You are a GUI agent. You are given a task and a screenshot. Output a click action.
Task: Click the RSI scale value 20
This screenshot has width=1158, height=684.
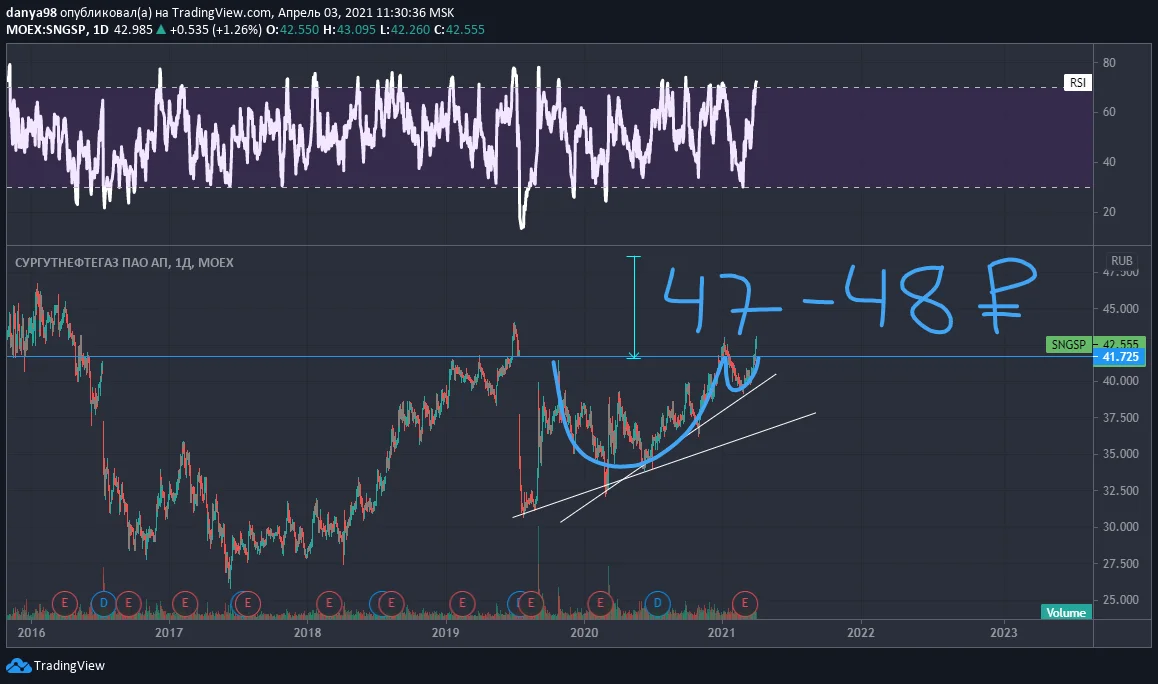point(1109,212)
